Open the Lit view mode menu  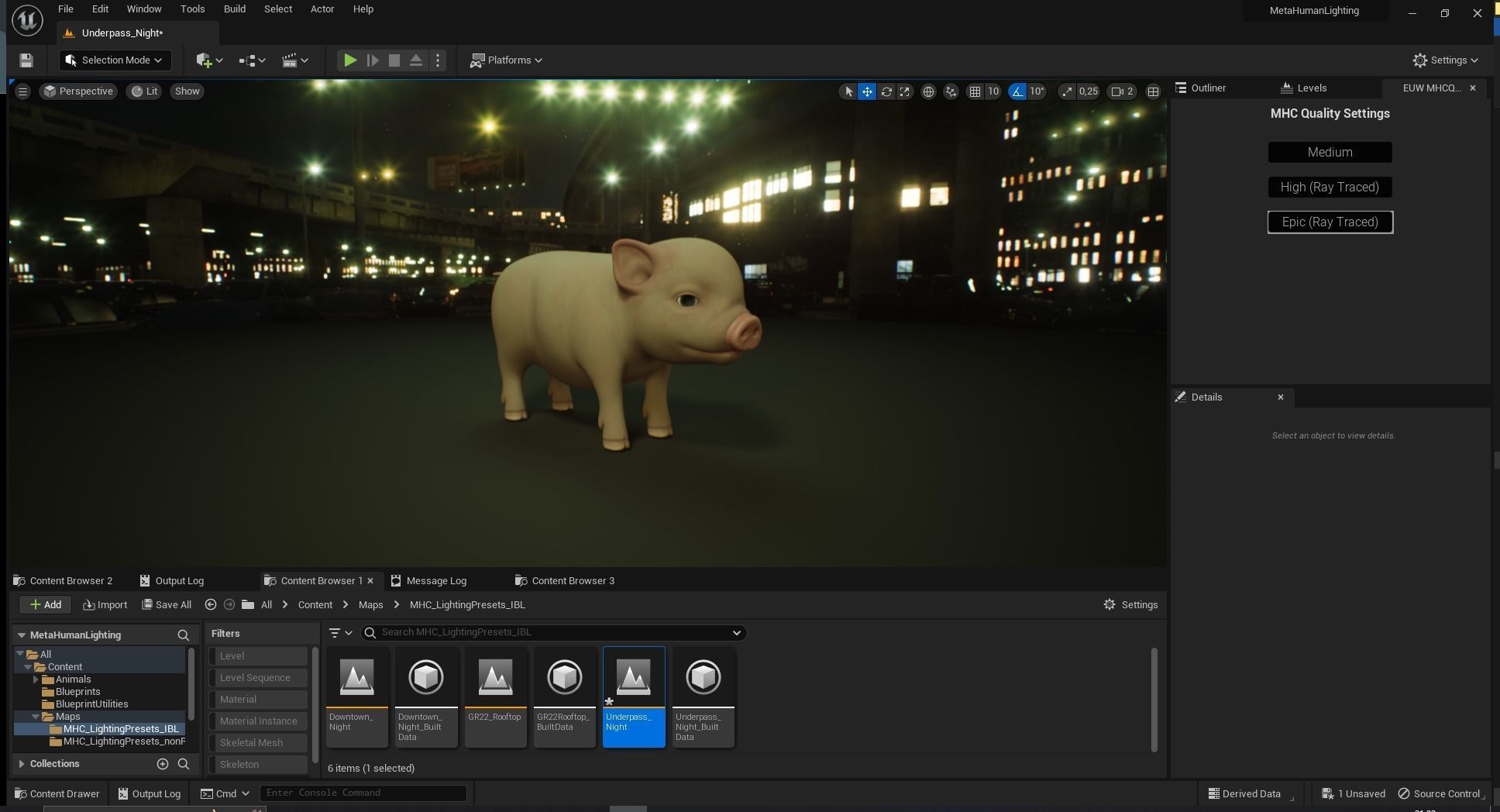pyautogui.click(x=145, y=91)
